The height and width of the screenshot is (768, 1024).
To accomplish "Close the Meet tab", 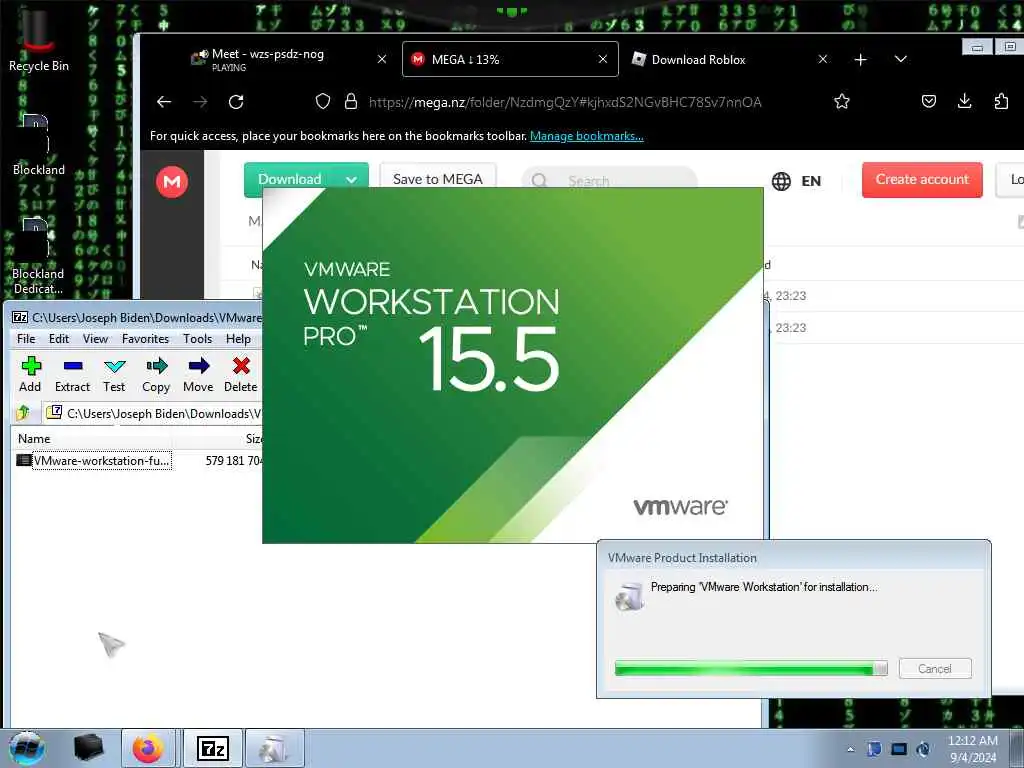I will pyautogui.click(x=382, y=59).
